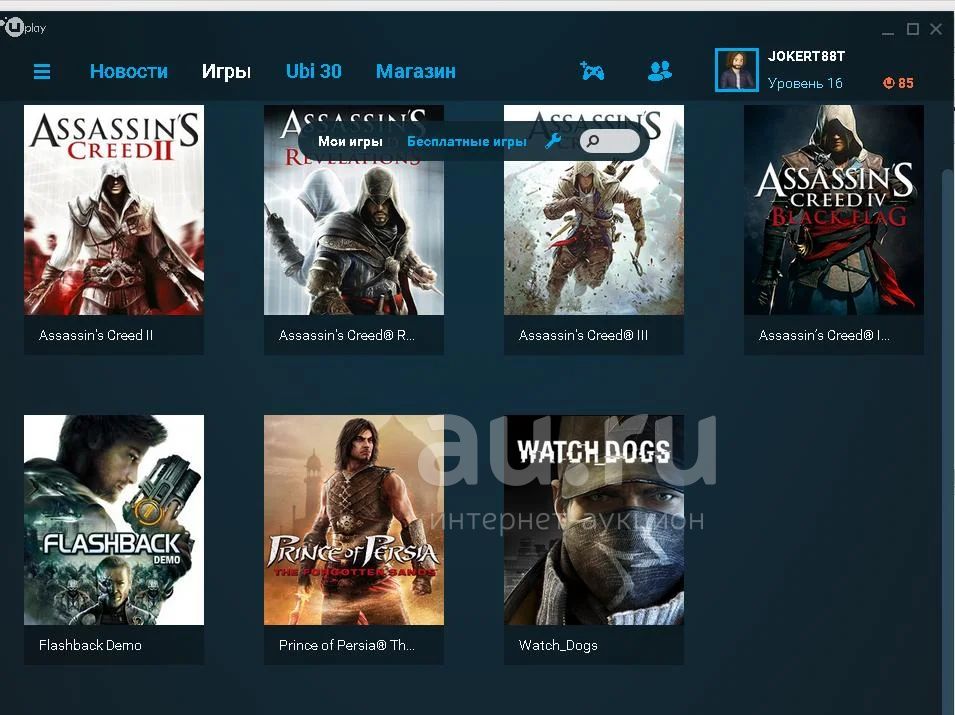The image size is (955, 715).
Task: Click the Uplay logo
Action: pyautogui.click(x=23, y=27)
